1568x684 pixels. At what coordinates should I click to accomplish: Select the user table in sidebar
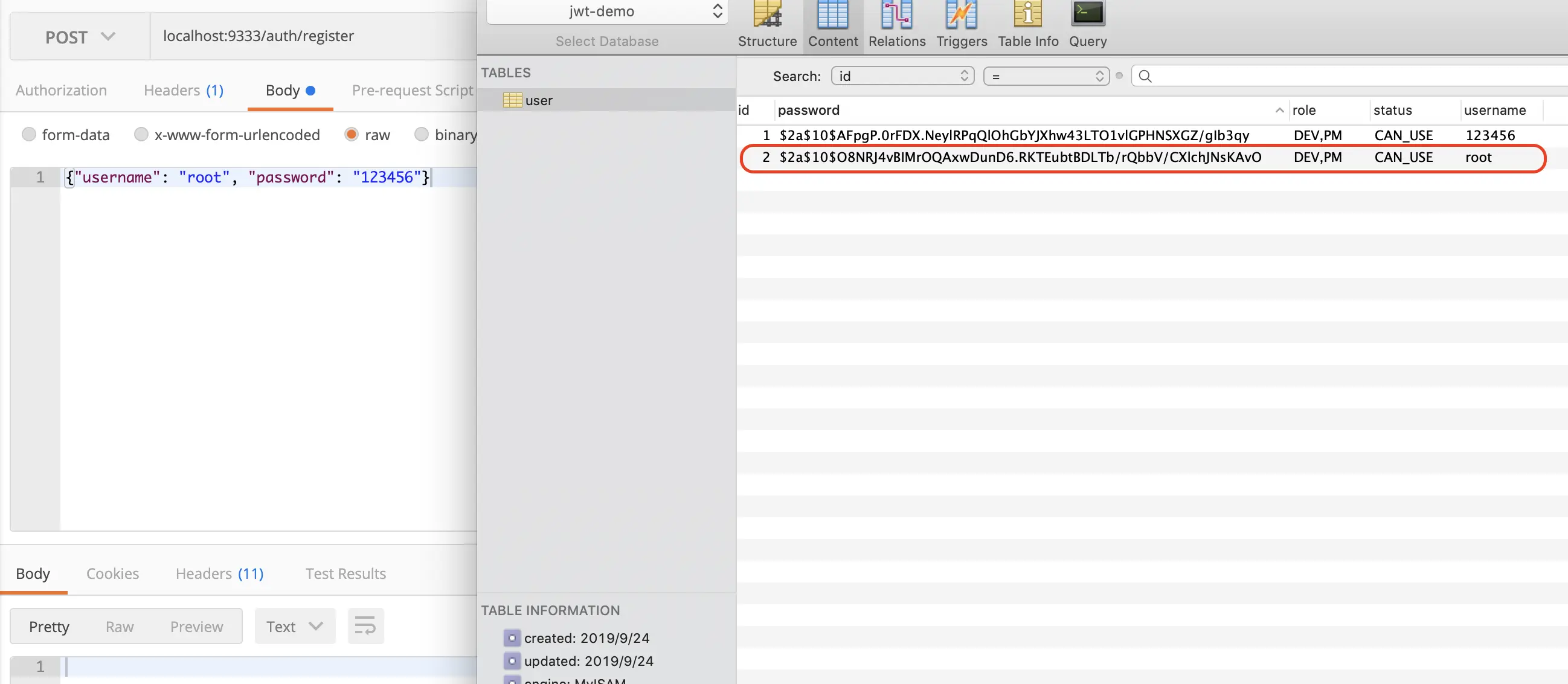pyautogui.click(x=538, y=100)
